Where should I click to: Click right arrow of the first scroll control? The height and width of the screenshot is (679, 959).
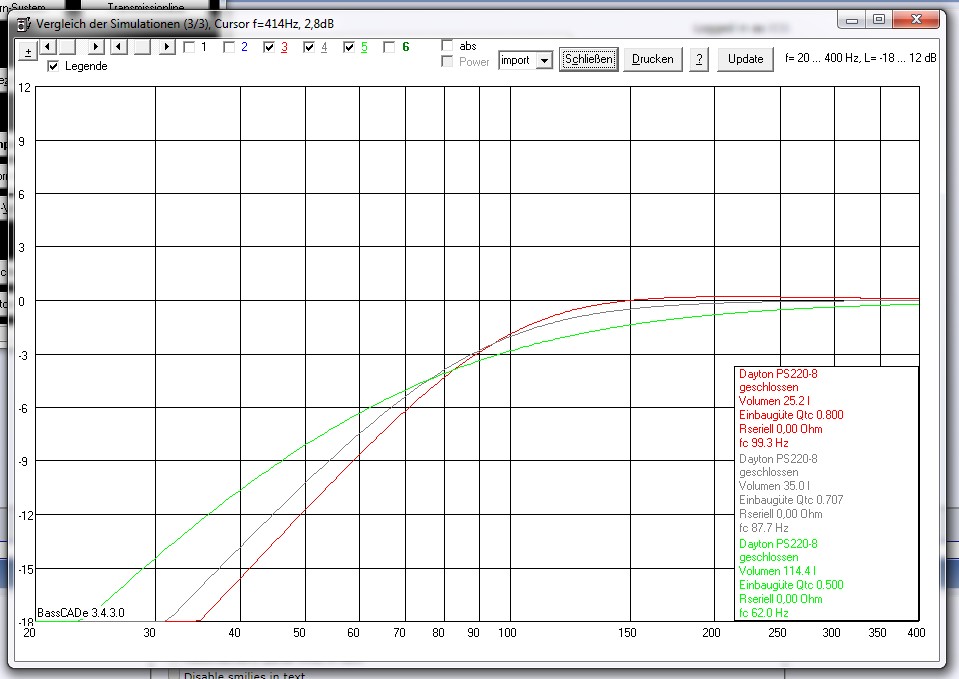click(96, 46)
